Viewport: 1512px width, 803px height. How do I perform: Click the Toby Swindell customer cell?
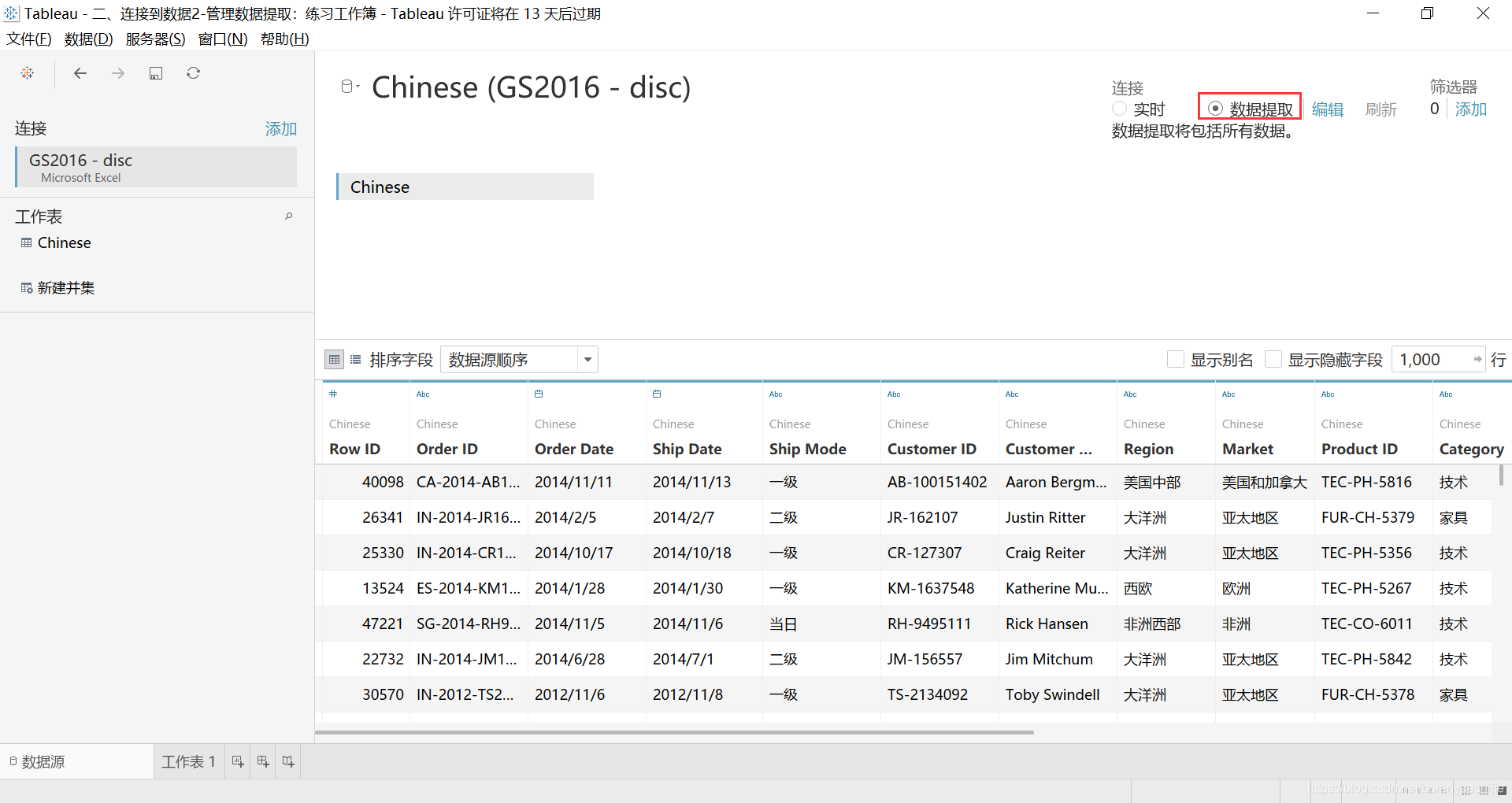pyautogui.click(x=1058, y=694)
